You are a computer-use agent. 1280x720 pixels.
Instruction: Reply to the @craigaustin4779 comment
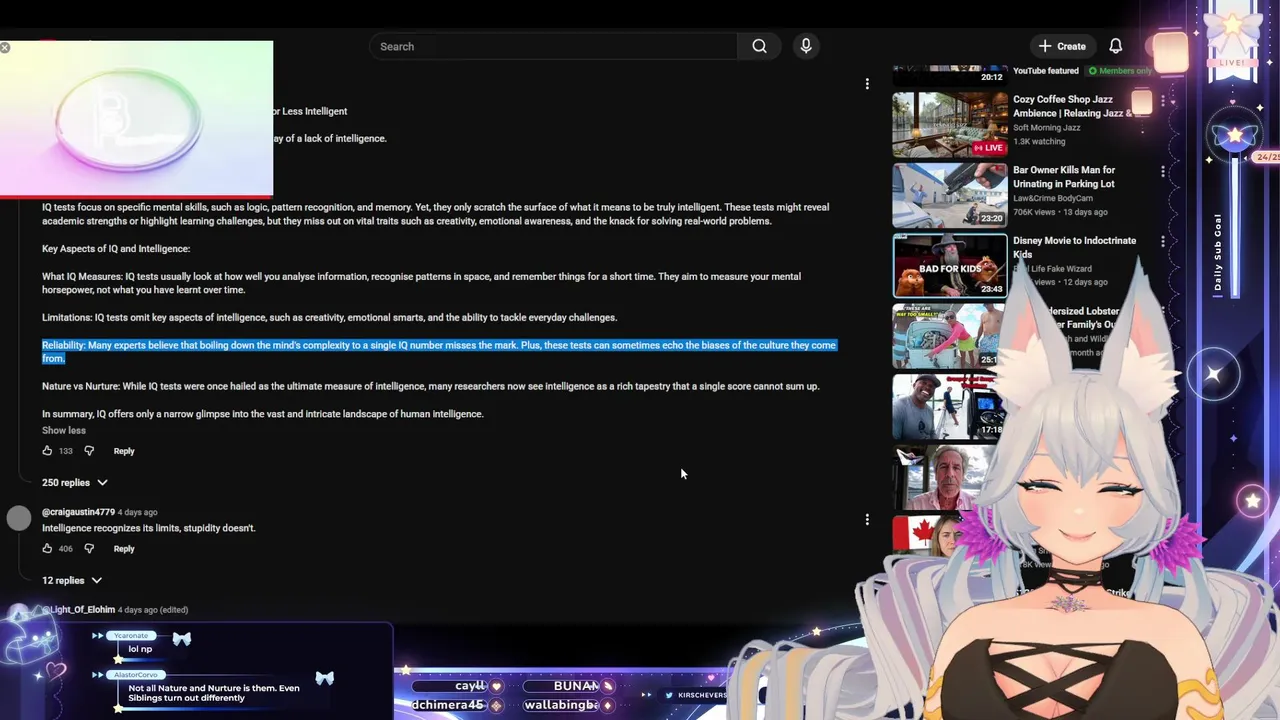click(x=124, y=549)
